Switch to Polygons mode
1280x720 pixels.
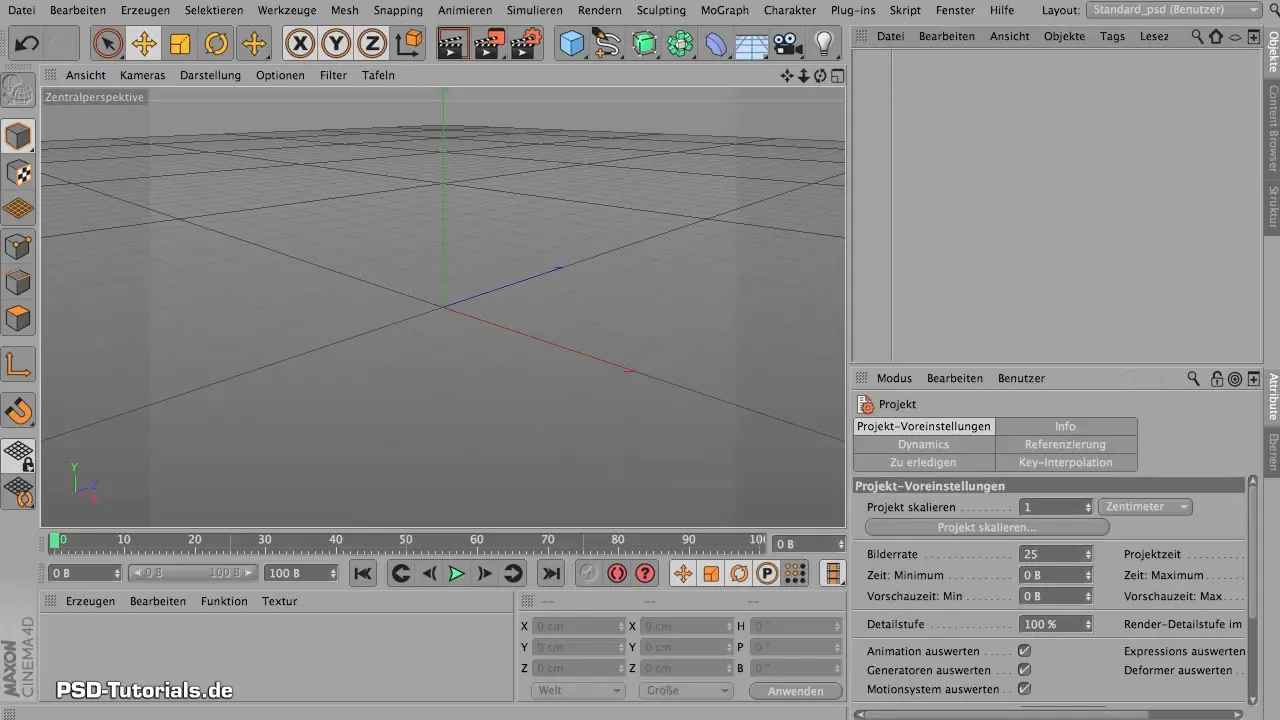point(19,320)
